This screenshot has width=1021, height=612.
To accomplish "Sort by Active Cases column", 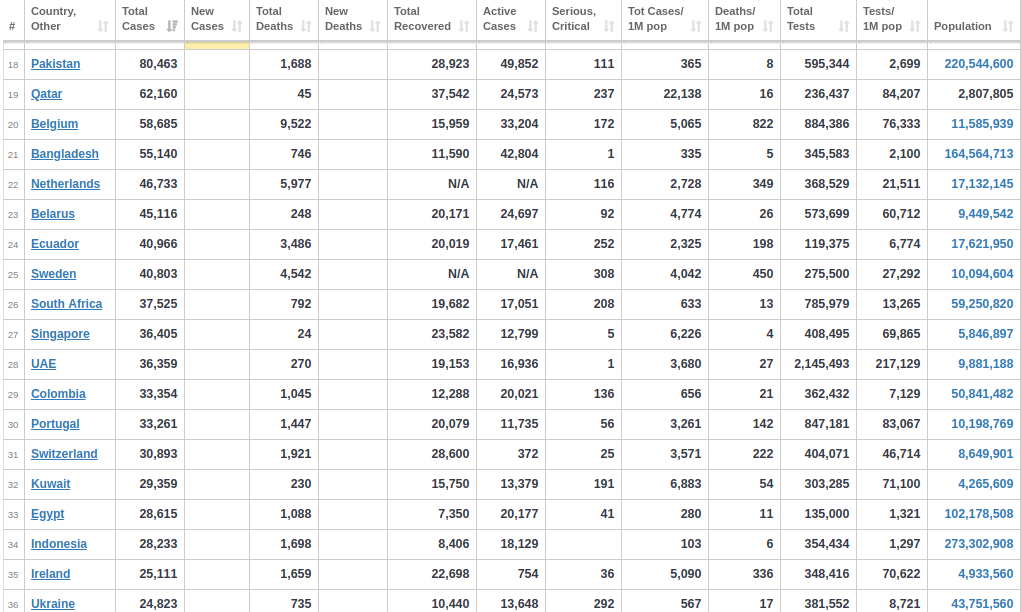I will (511, 20).
